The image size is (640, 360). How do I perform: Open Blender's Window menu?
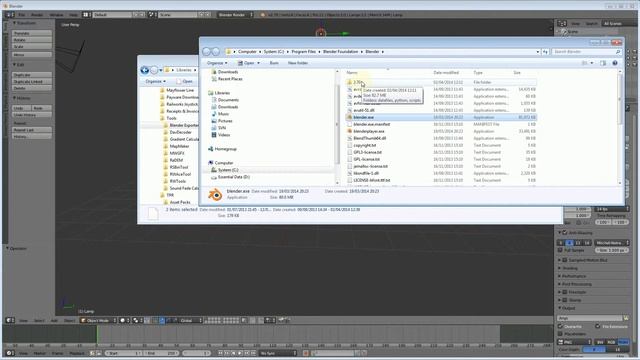tap(56, 15)
